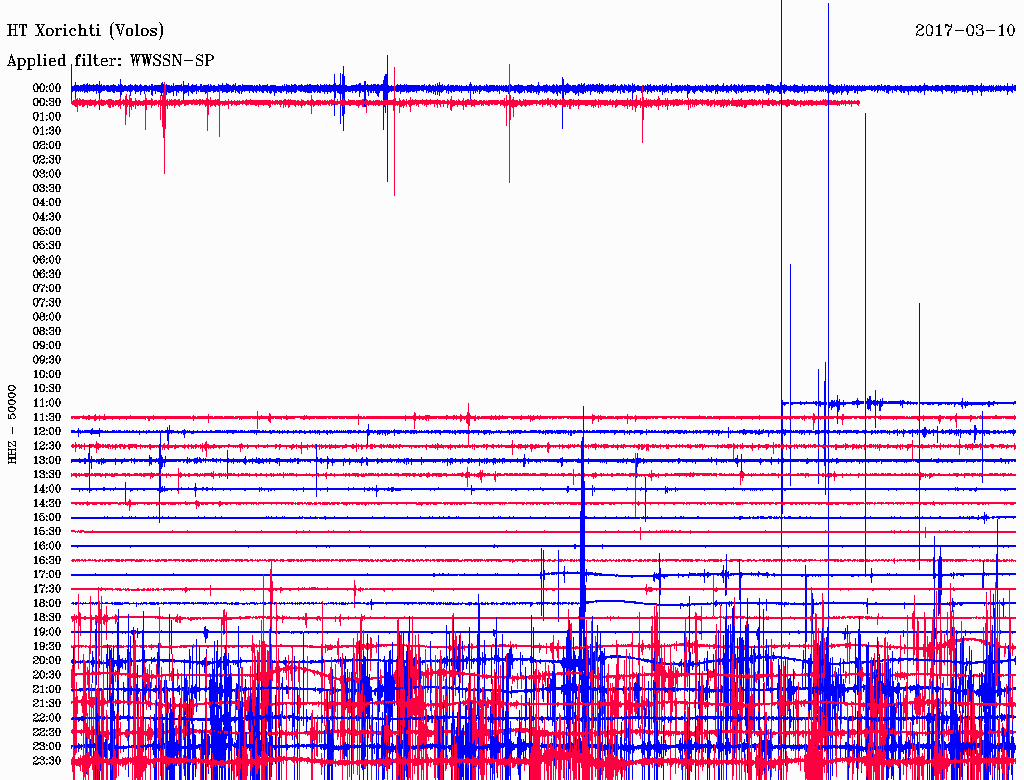Viewport: 1024px width, 780px height.
Task: Click the '11:30' time label
Action: tap(47, 417)
